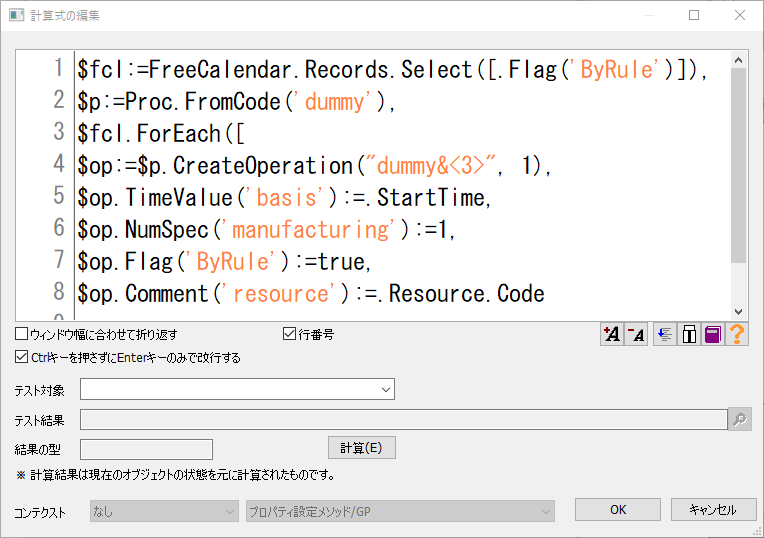
Task: Click the dialog icon in title bar
Action: coord(16,15)
